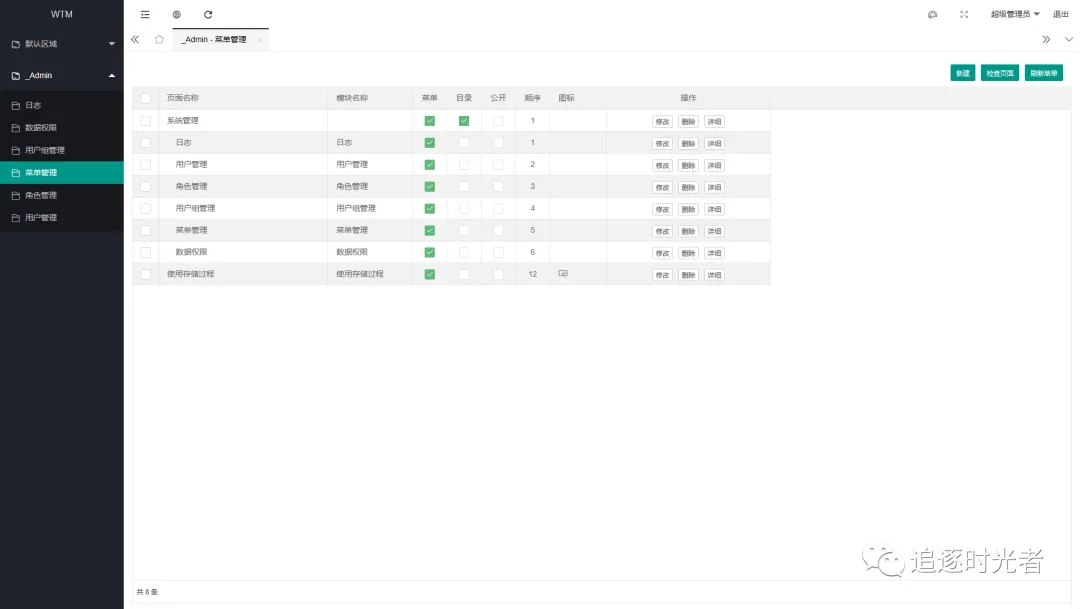Click 删除 for the 用户组管理 row
This screenshot has width=1080, height=609.
(x=688, y=209)
